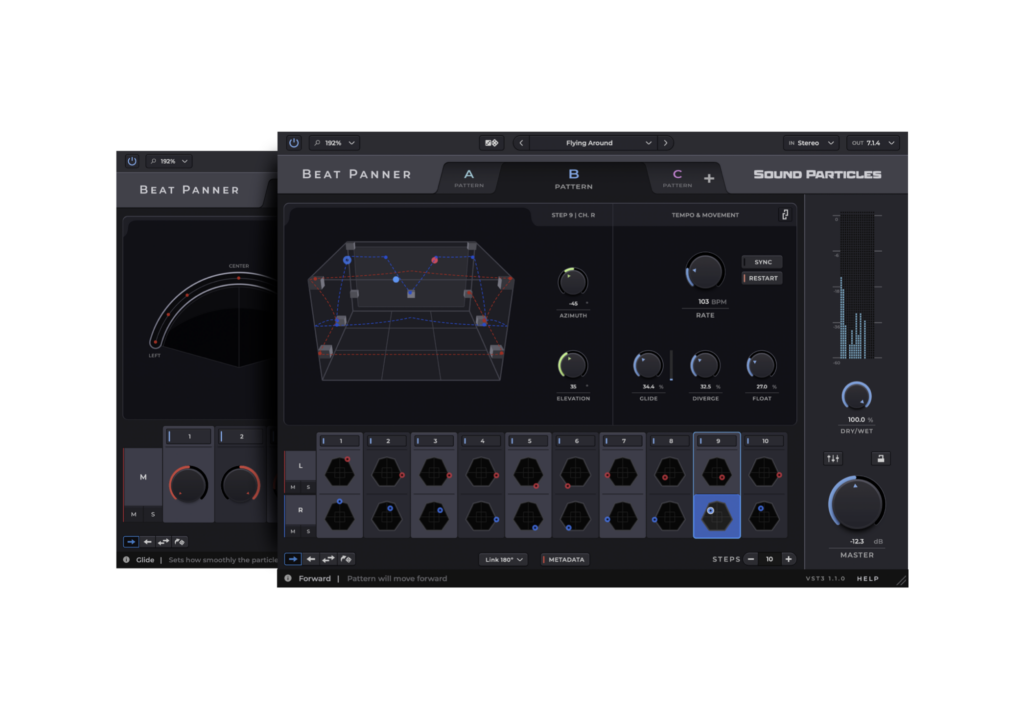Click the Glide knob

tap(648, 365)
